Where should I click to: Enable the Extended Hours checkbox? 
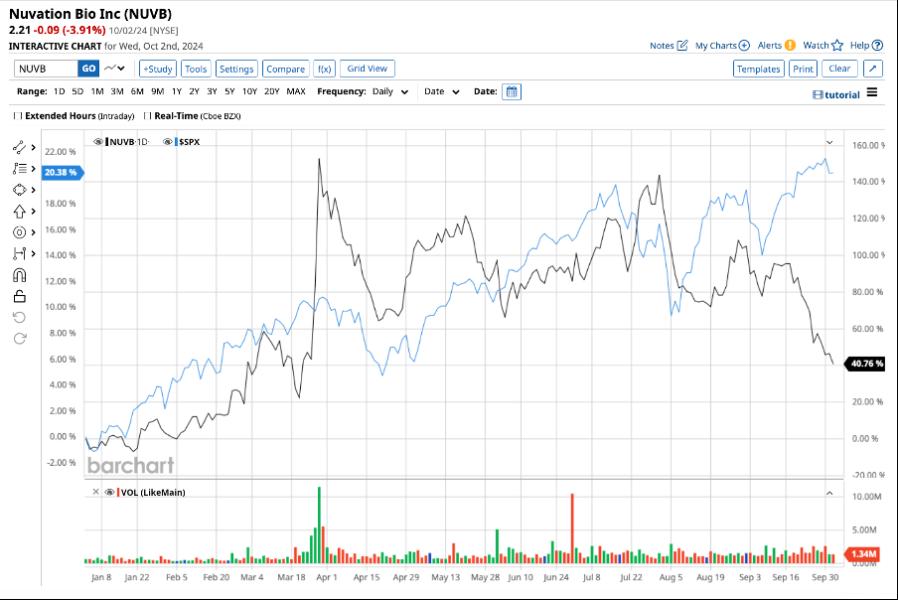pyautogui.click(x=18, y=116)
